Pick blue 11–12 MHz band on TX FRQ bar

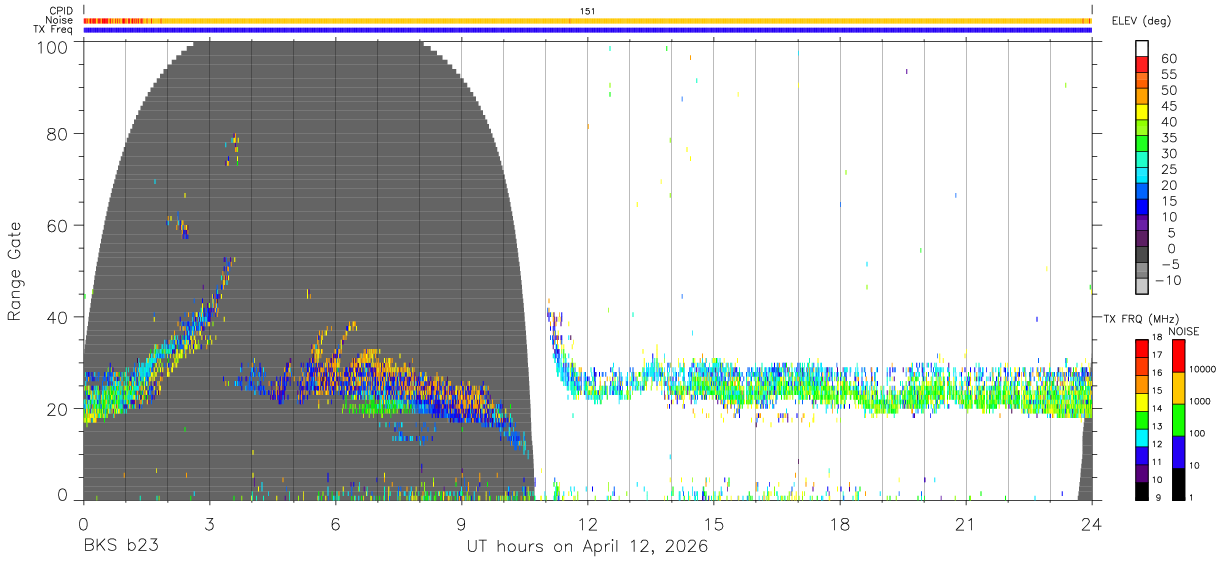pos(1141,455)
